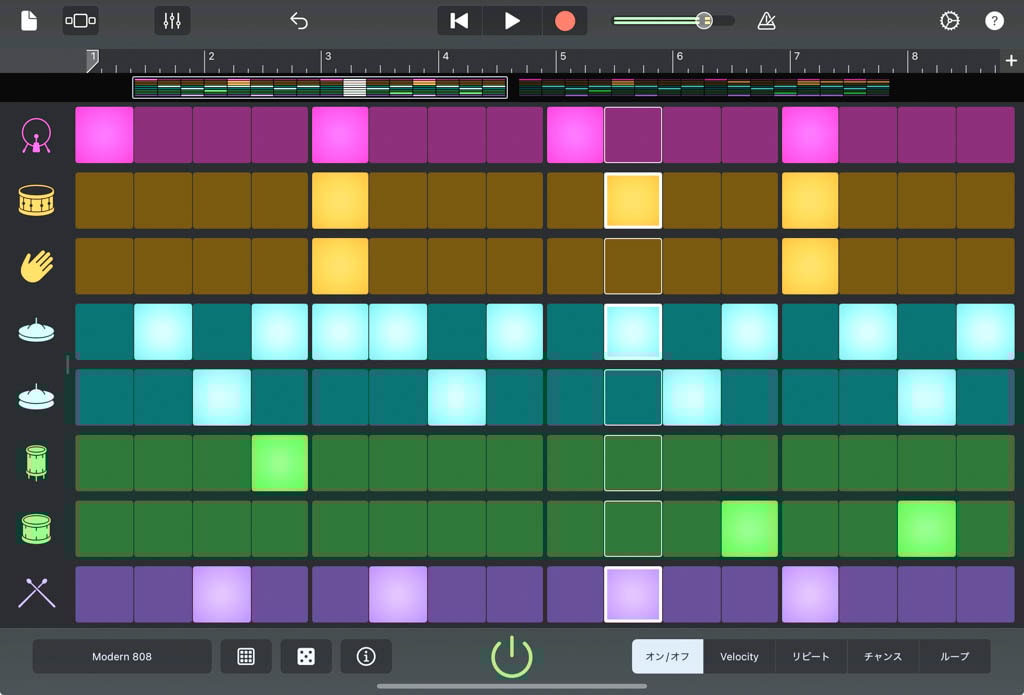
Task: Open song settings gear
Action: click(949, 21)
